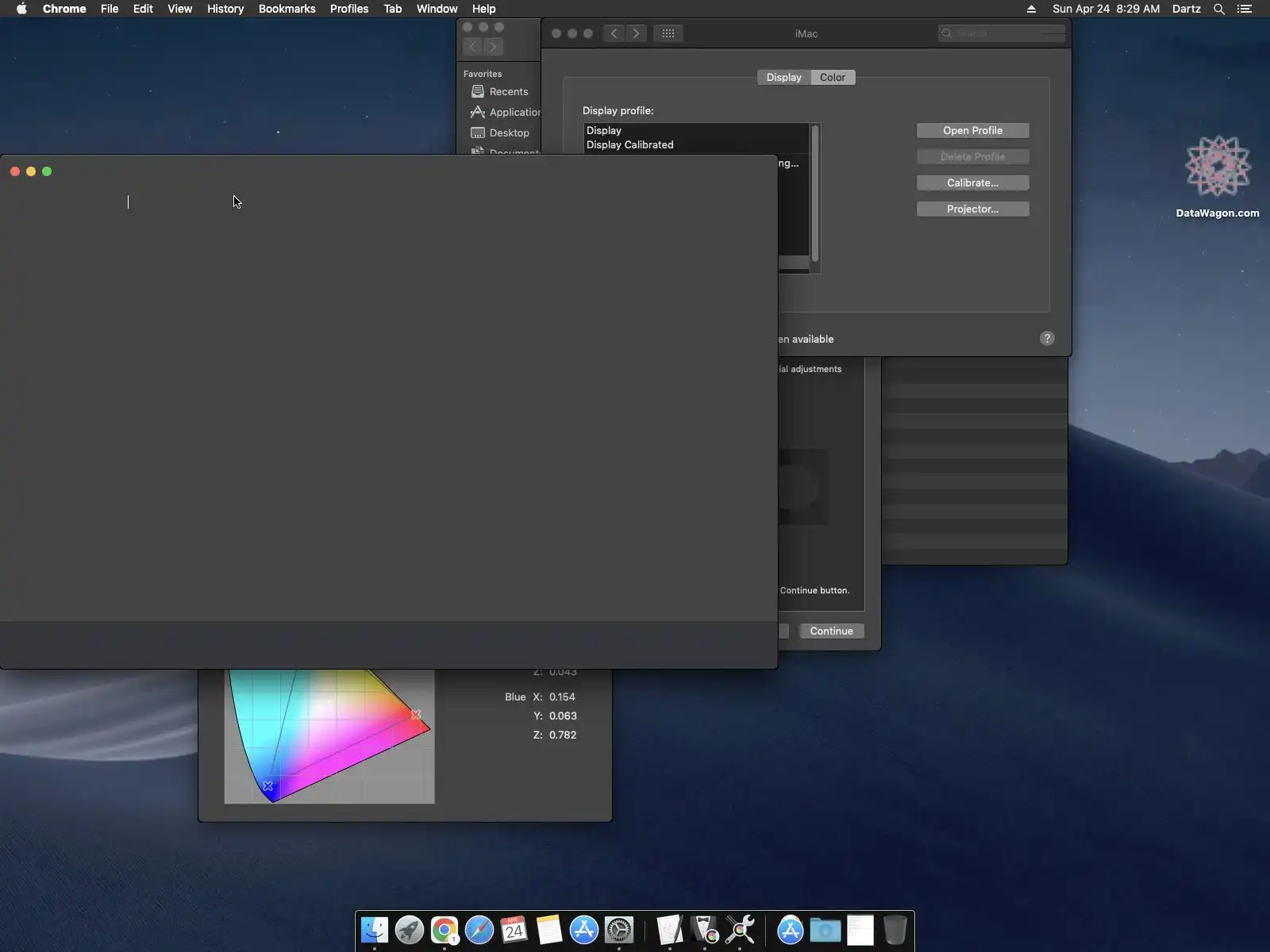Click the Blue Y value 0.063
The width and height of the screenshot is (1270, 952).
(x=562, y=716)
